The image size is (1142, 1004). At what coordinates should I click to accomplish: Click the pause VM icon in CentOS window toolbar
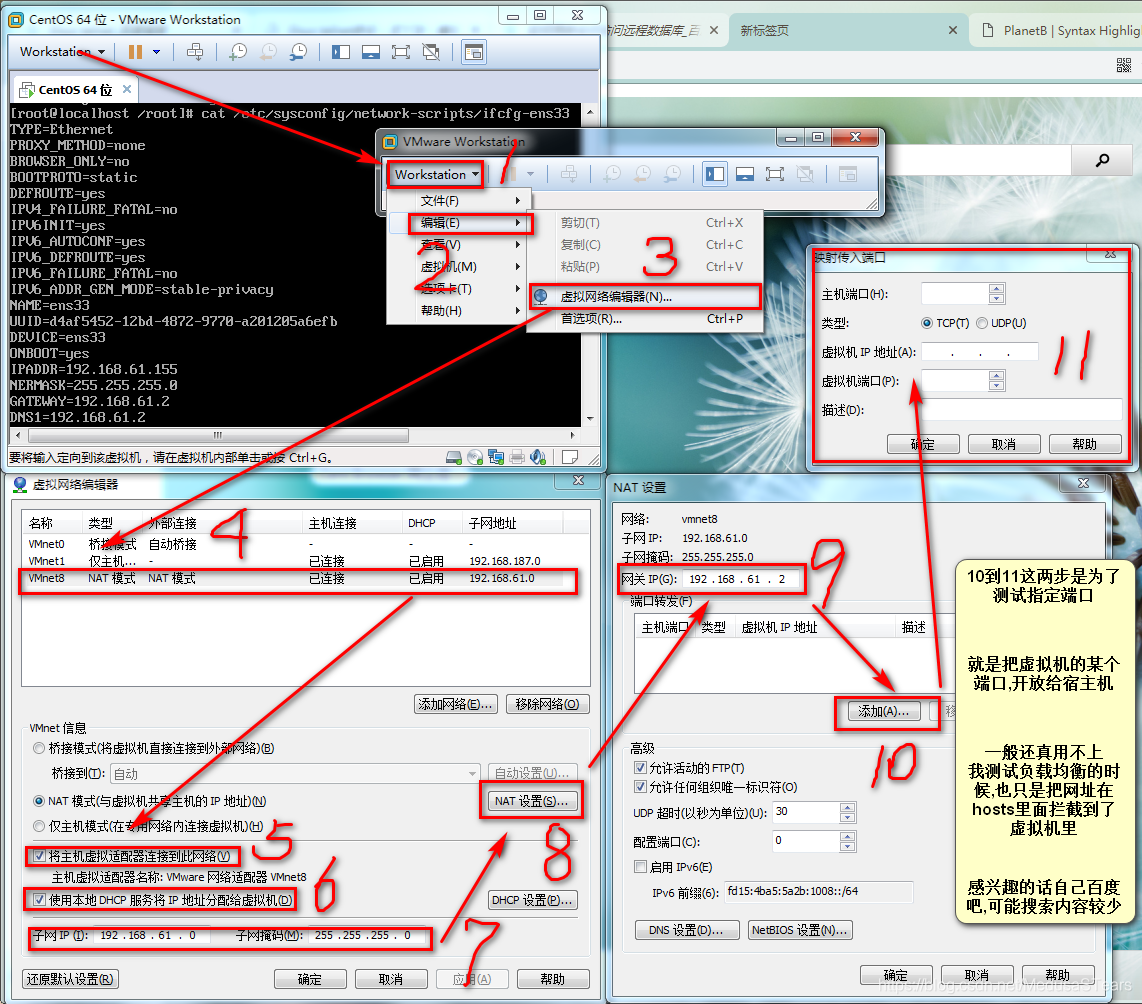135,52
